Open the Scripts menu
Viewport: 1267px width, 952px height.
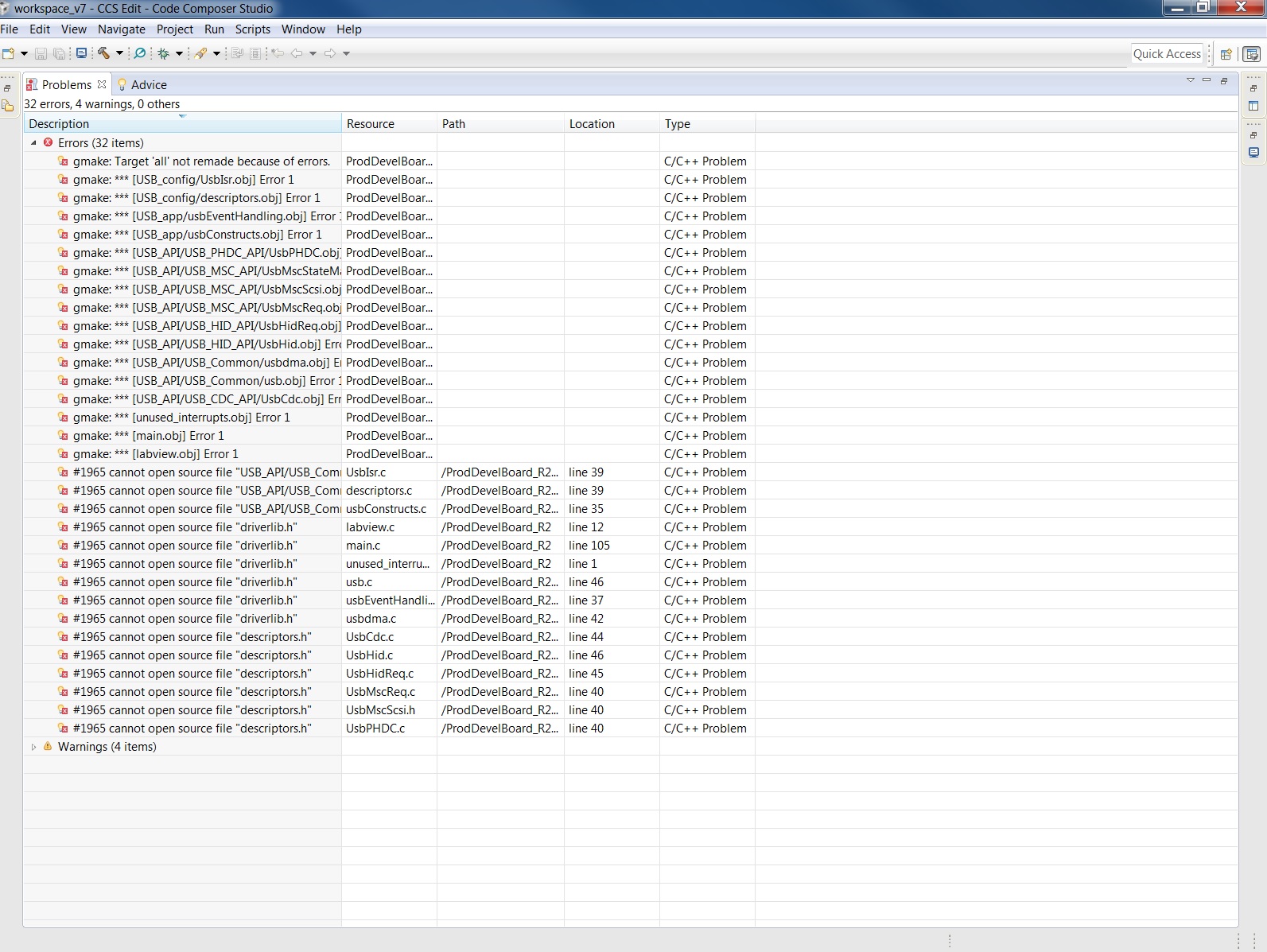[253, 29]
